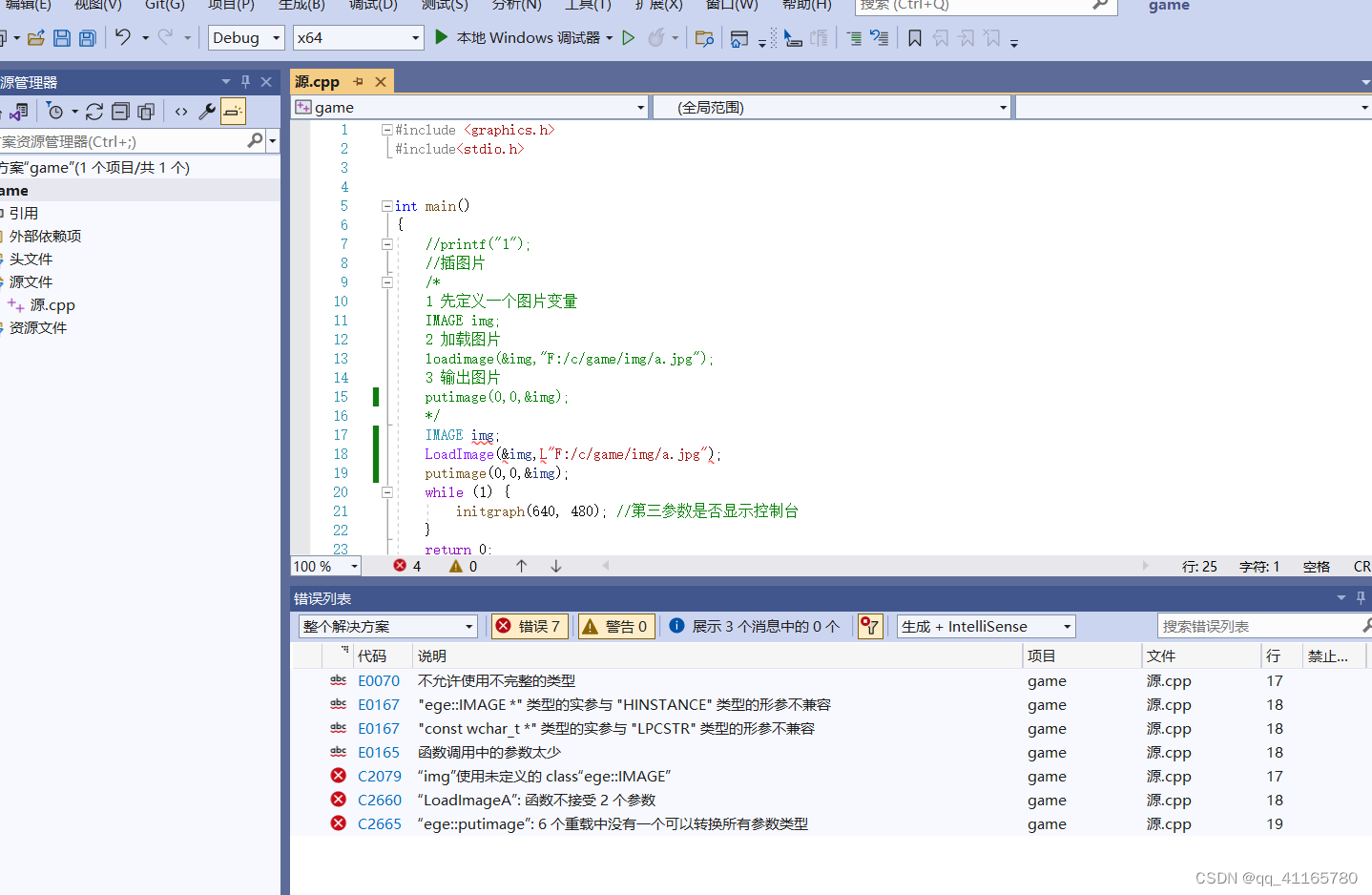The image size is (1372, 895).
Task: Click the Save All double-disk icon
Action: click(87, 38)
